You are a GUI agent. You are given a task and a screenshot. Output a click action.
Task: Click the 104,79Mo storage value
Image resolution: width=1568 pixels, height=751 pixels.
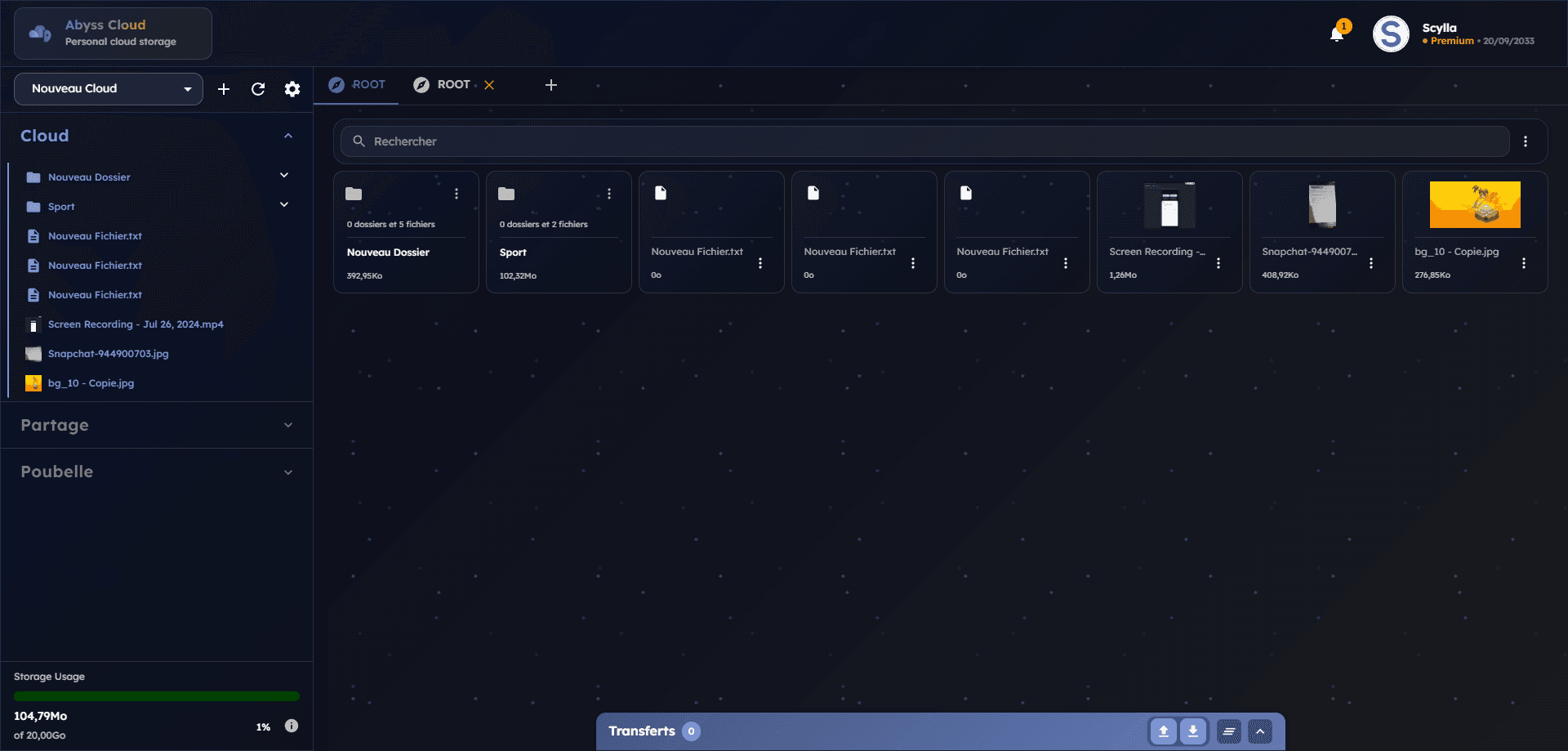pyautogui.click(x=40, y=716)
